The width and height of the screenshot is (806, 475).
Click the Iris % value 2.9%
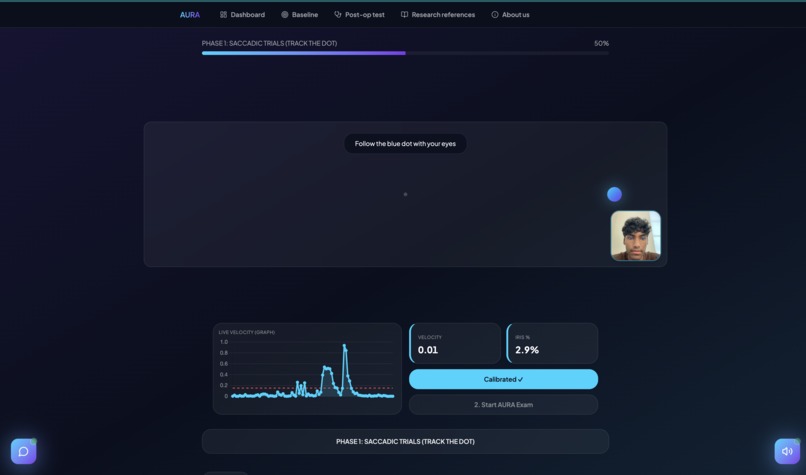527,350
